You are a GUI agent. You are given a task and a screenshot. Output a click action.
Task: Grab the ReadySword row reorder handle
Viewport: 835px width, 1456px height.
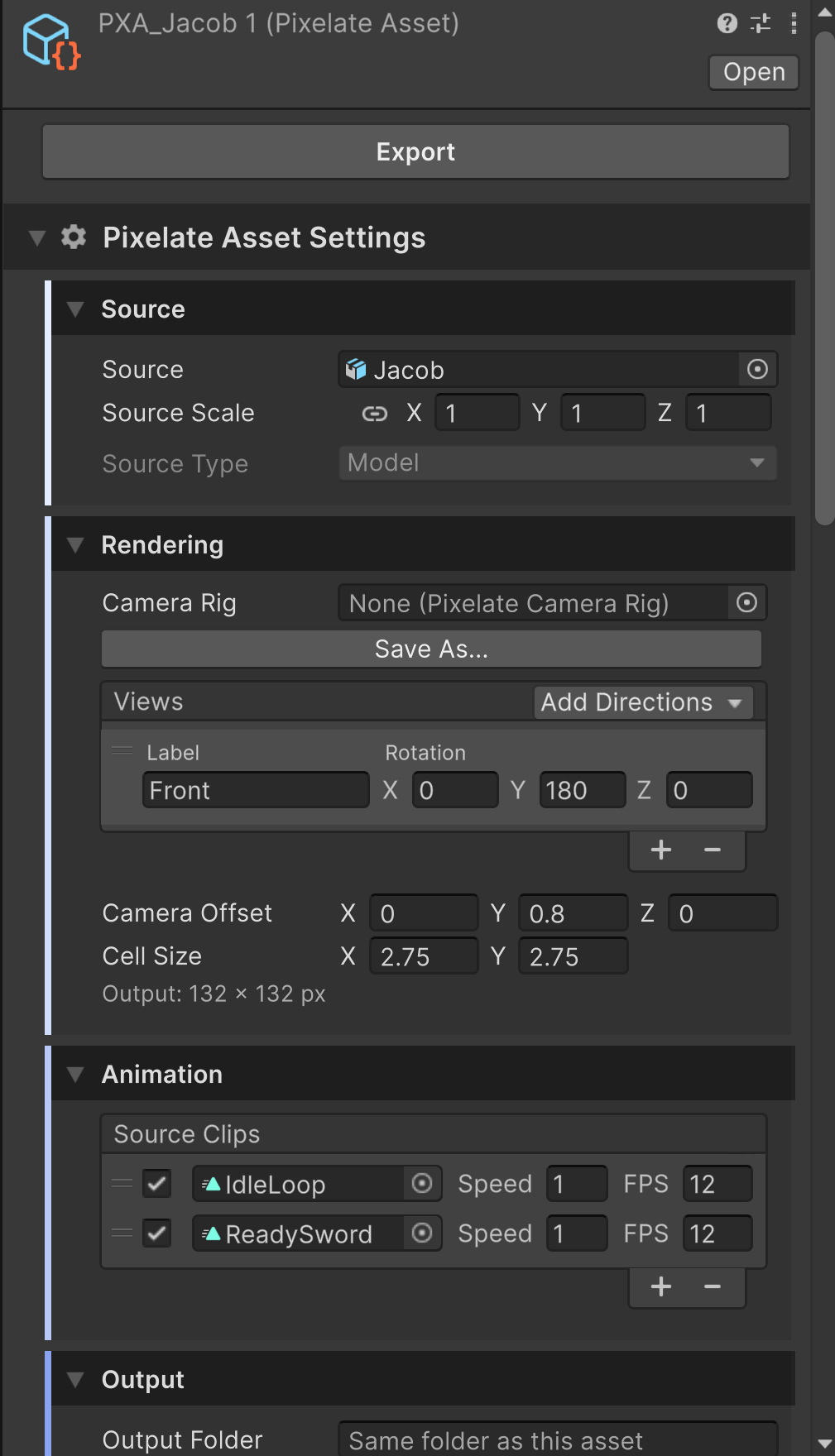point(122,1233)
